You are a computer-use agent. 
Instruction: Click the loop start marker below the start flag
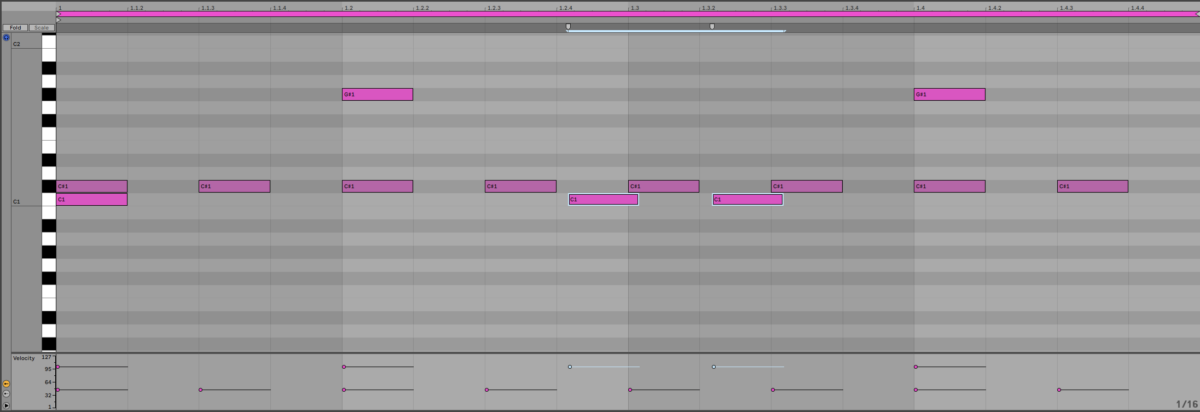point(59,19)
